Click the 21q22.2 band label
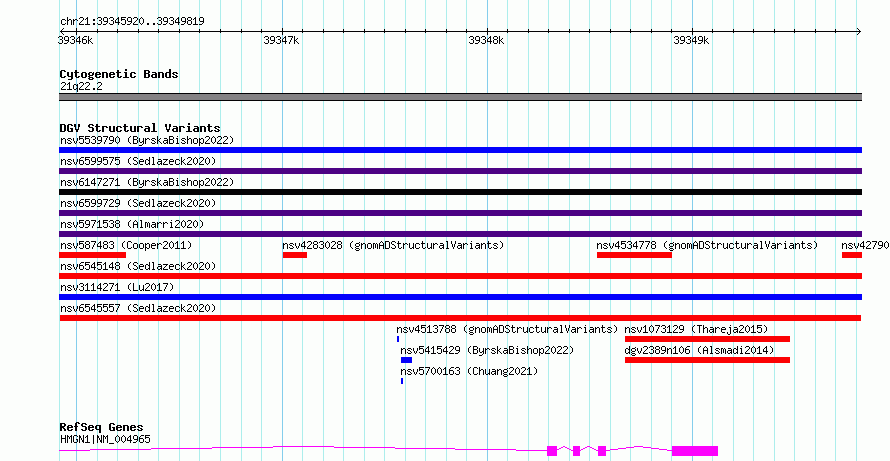The image size is (890, 461). point(81,87)
